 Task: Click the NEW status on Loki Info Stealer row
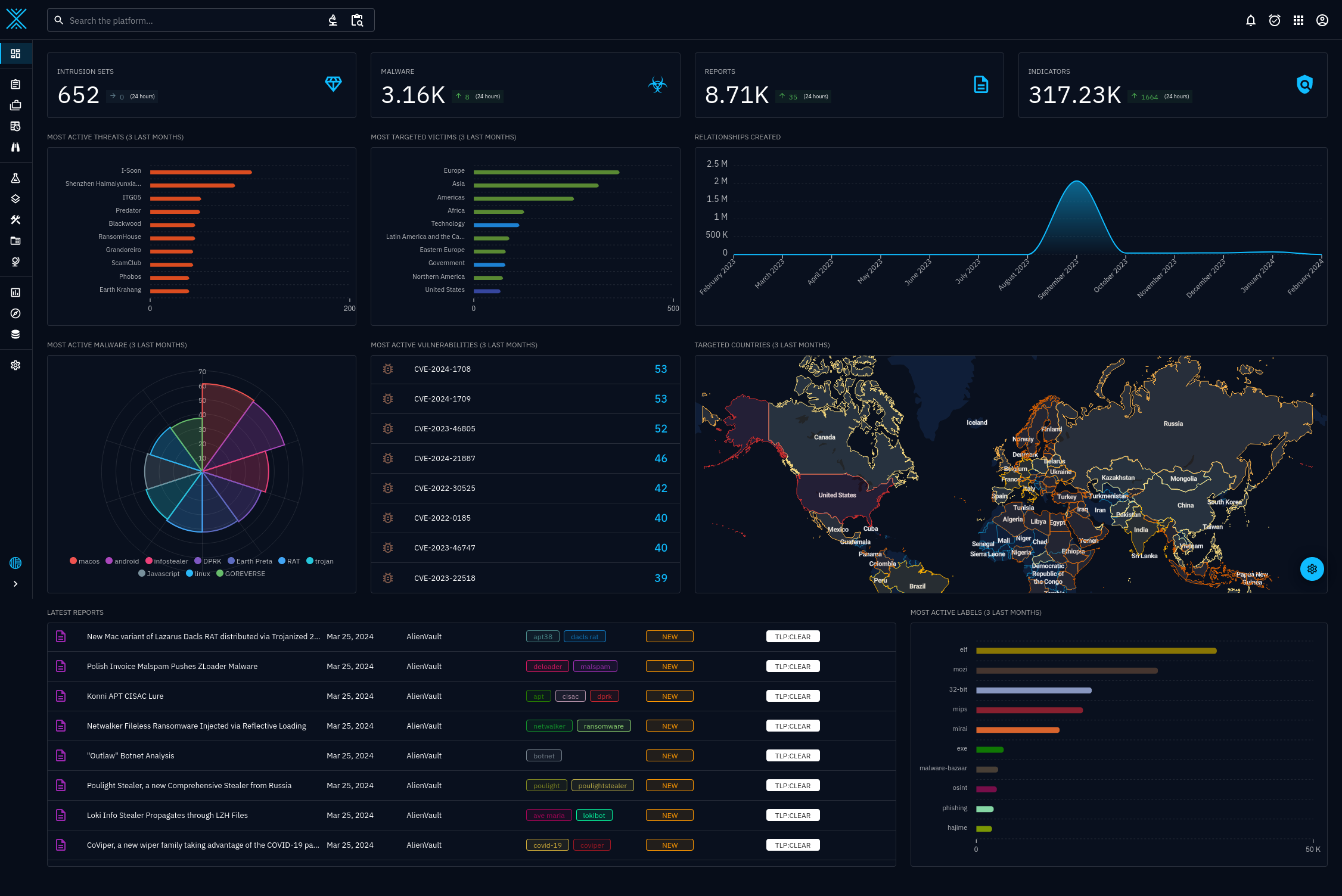click(x=670, y=815)
